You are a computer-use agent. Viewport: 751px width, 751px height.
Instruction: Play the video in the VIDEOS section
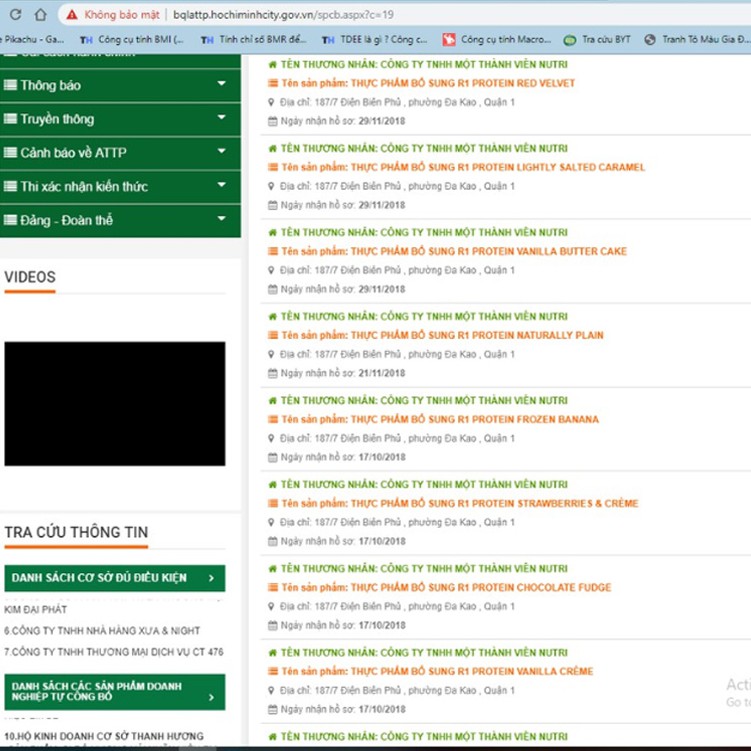[x=114, y=403]
